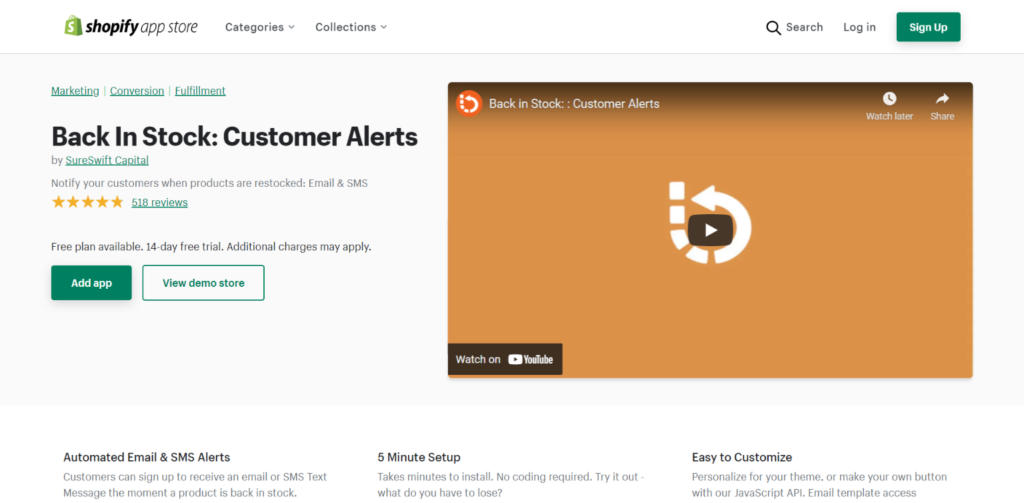Click the video title Back in Stock

point(574,104)
